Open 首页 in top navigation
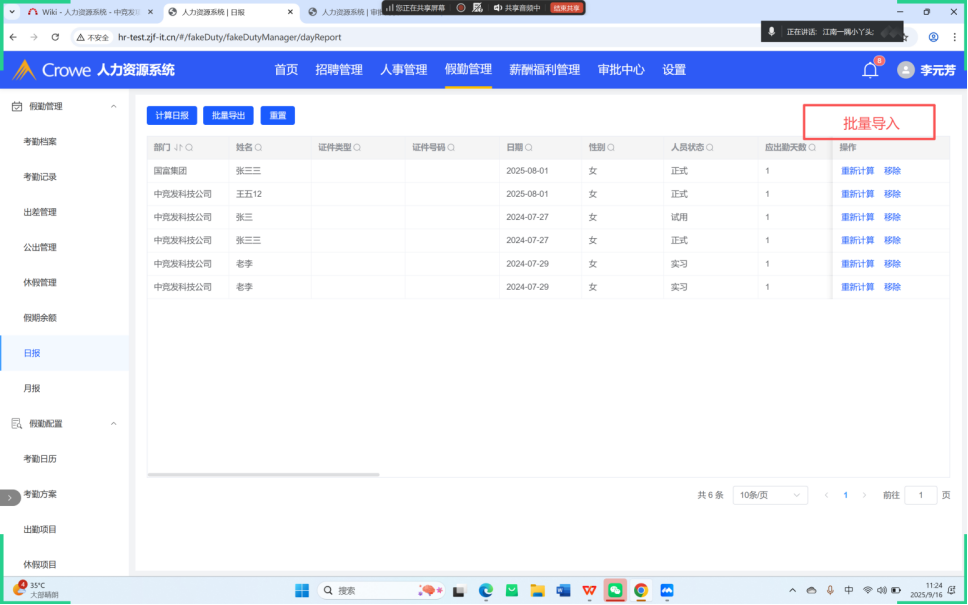The image size is (968, 605). tap(286, 70)
